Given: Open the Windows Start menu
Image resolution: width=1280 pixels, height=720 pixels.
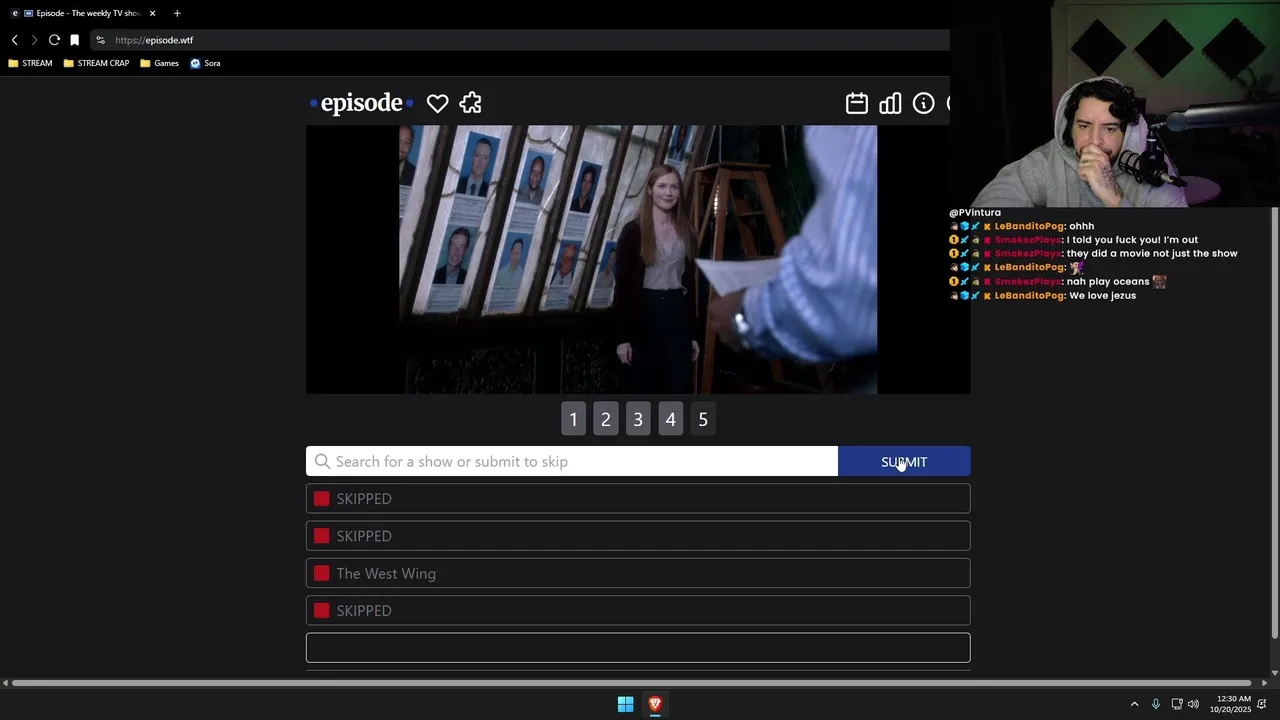Looking at the screenshot, I should tap(625, 704).
